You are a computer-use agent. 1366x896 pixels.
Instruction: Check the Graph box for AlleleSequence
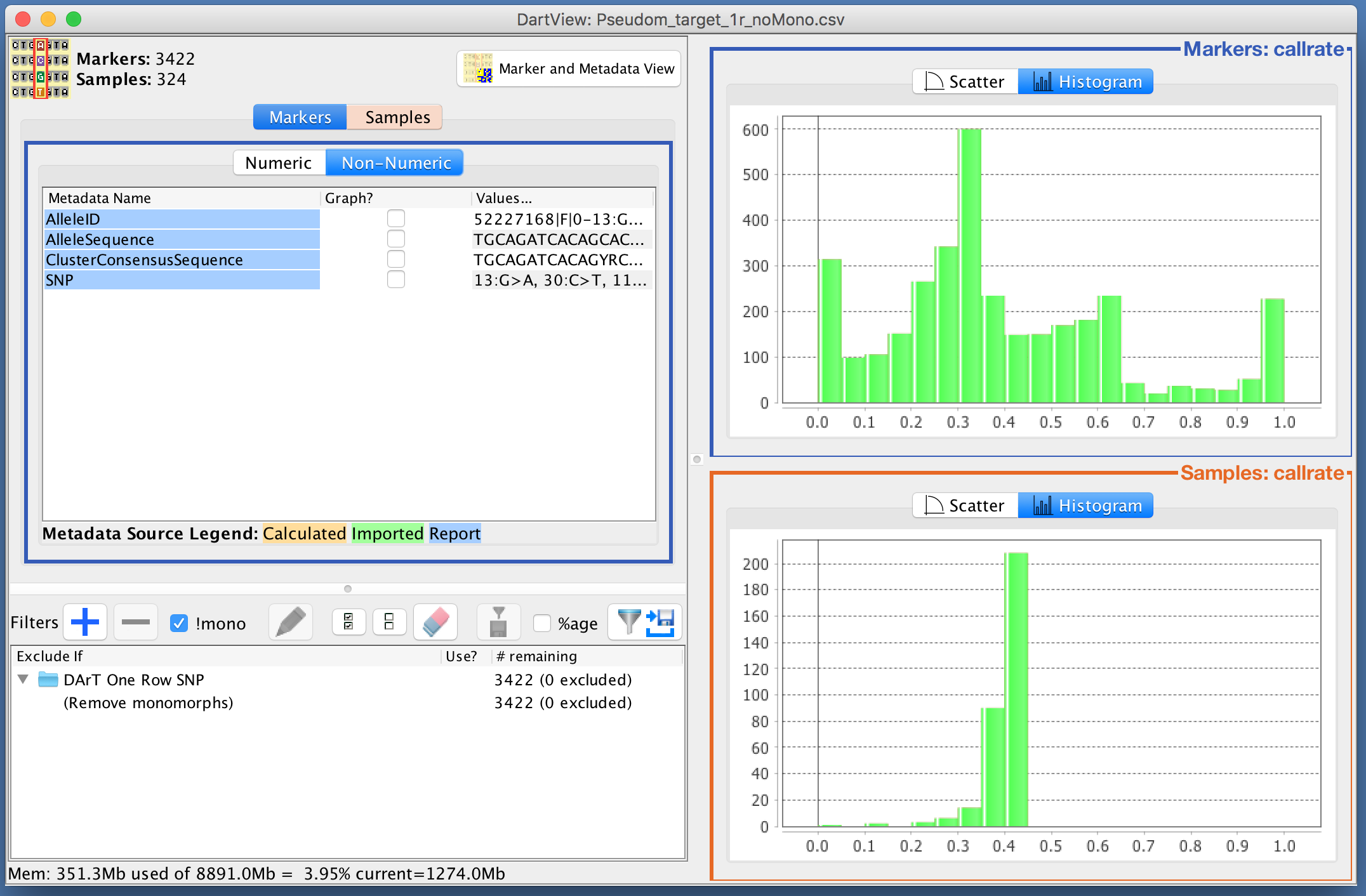(396, 239)
